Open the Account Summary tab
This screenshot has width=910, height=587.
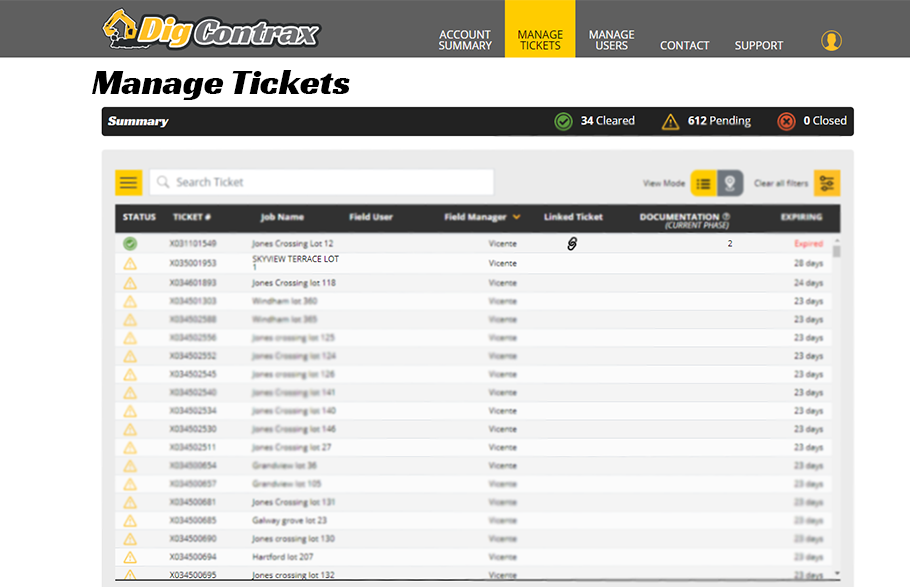465,40
